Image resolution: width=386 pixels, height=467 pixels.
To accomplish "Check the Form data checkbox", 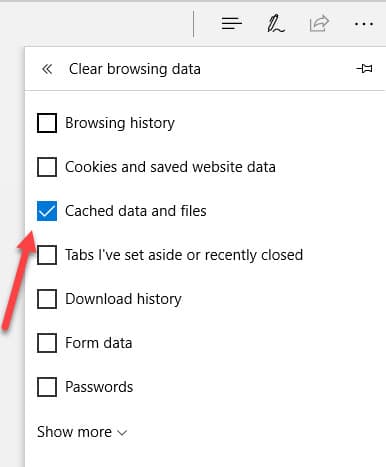I will pos(47,343).
